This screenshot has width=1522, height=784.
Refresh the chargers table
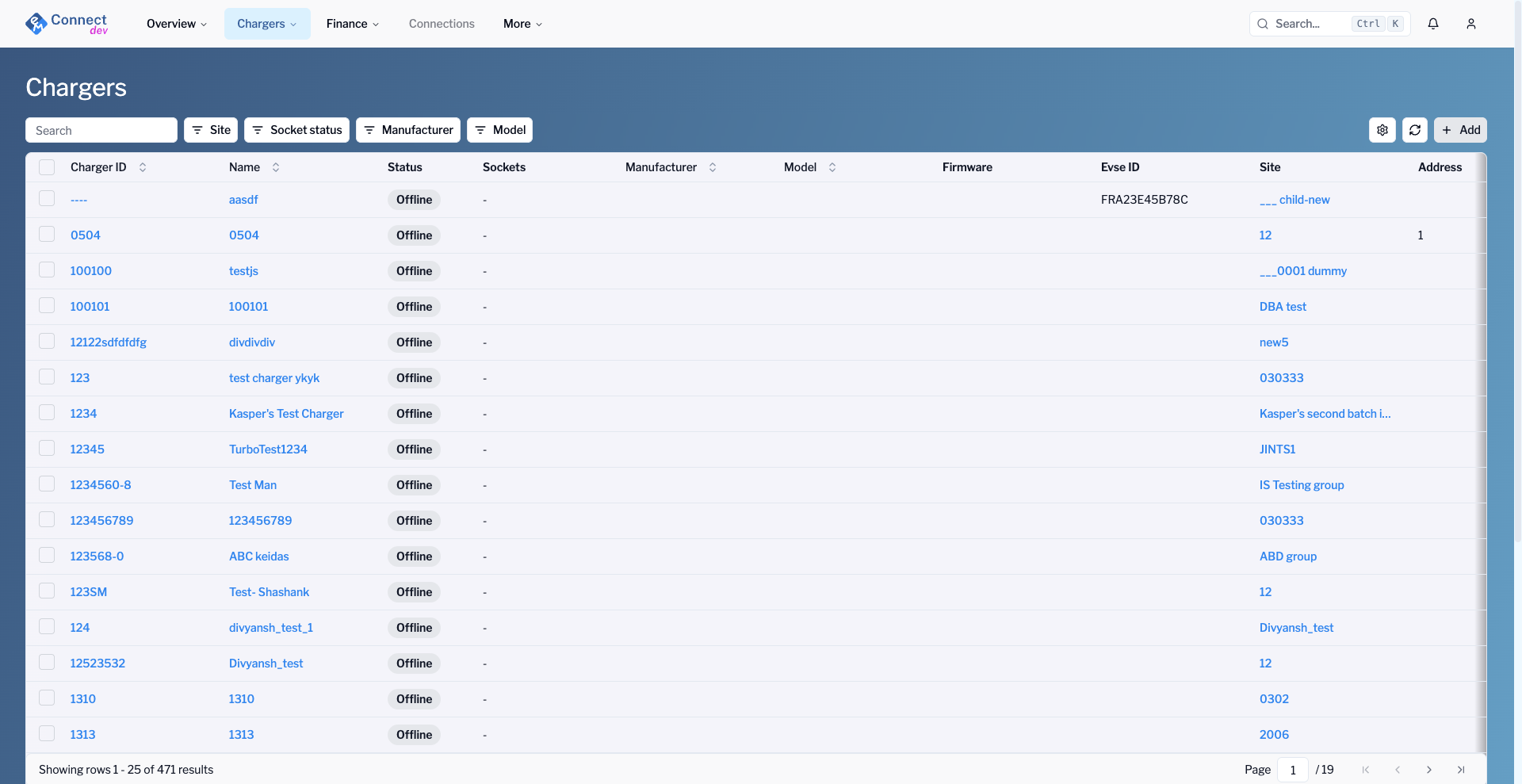(1415, 130)
